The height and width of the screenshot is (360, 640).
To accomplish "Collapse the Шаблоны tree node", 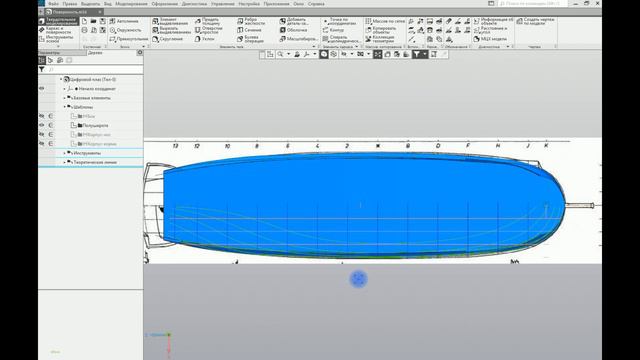I will pos(64,107).
